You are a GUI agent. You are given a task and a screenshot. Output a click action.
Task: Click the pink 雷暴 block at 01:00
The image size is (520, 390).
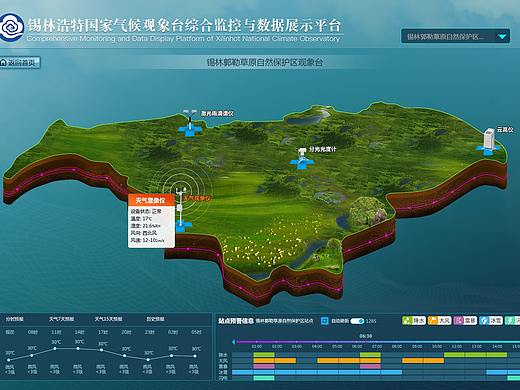[264, 366]
